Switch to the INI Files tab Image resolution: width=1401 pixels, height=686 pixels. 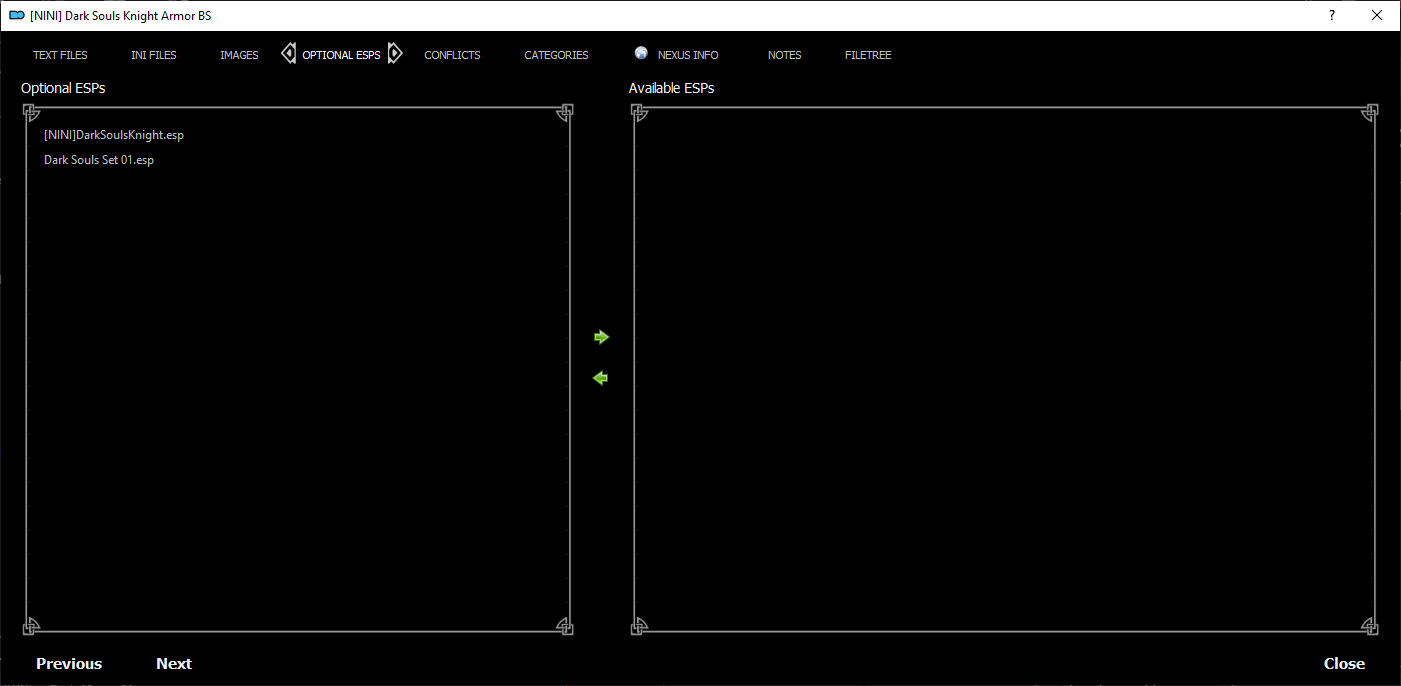pos(153,55)
